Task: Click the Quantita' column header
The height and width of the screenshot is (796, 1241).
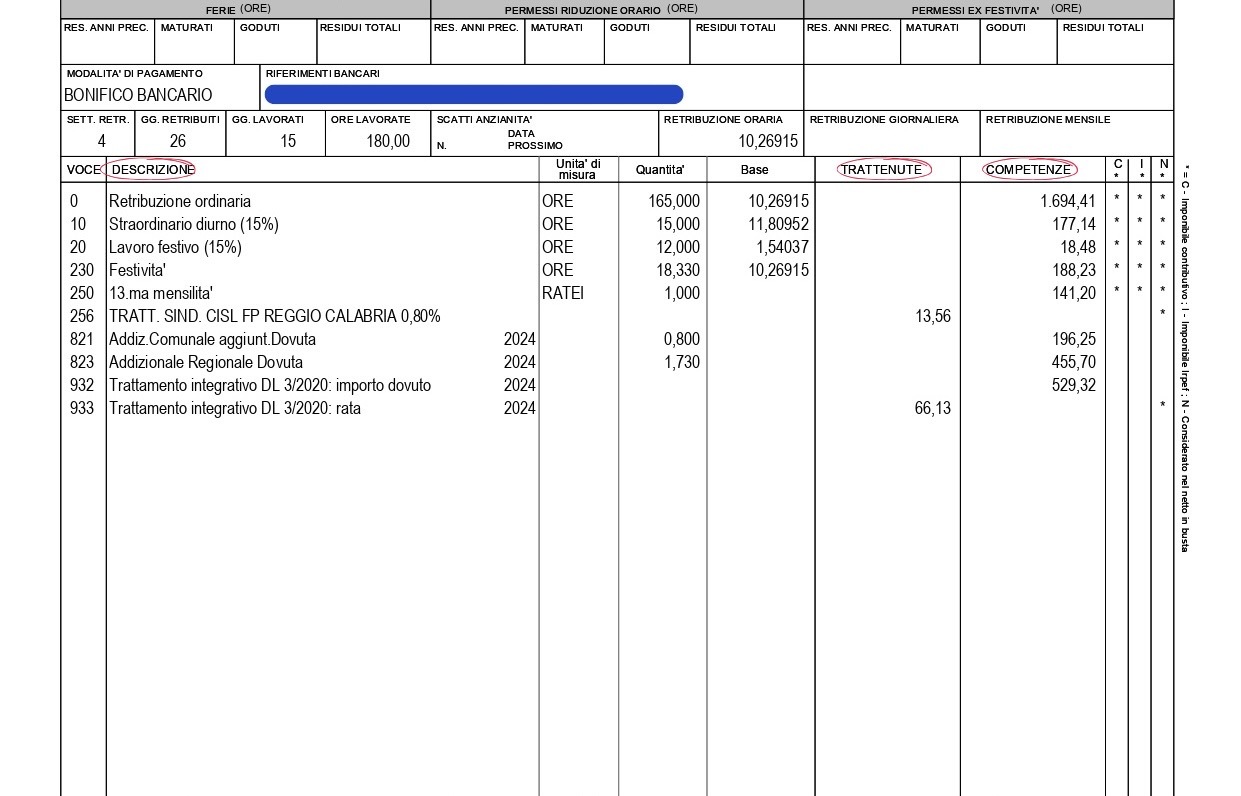Action: (x=661, y=170)
